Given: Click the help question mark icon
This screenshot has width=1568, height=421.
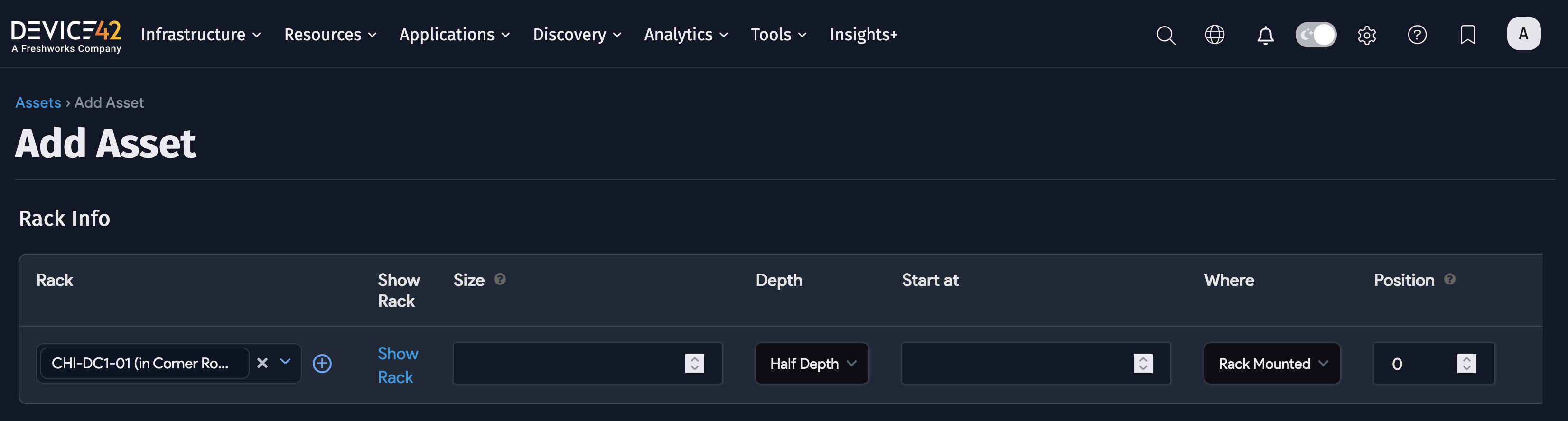Looking at the screenshot, I should [1417, 35].
